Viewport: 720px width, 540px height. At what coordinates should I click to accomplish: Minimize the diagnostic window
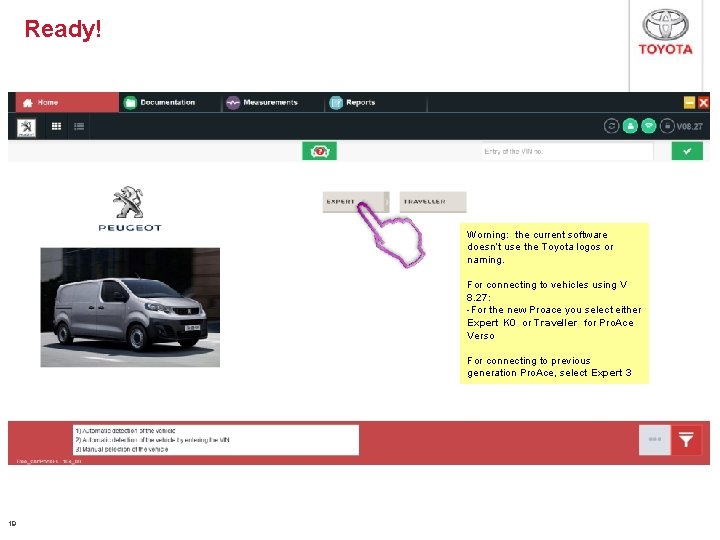689,102
